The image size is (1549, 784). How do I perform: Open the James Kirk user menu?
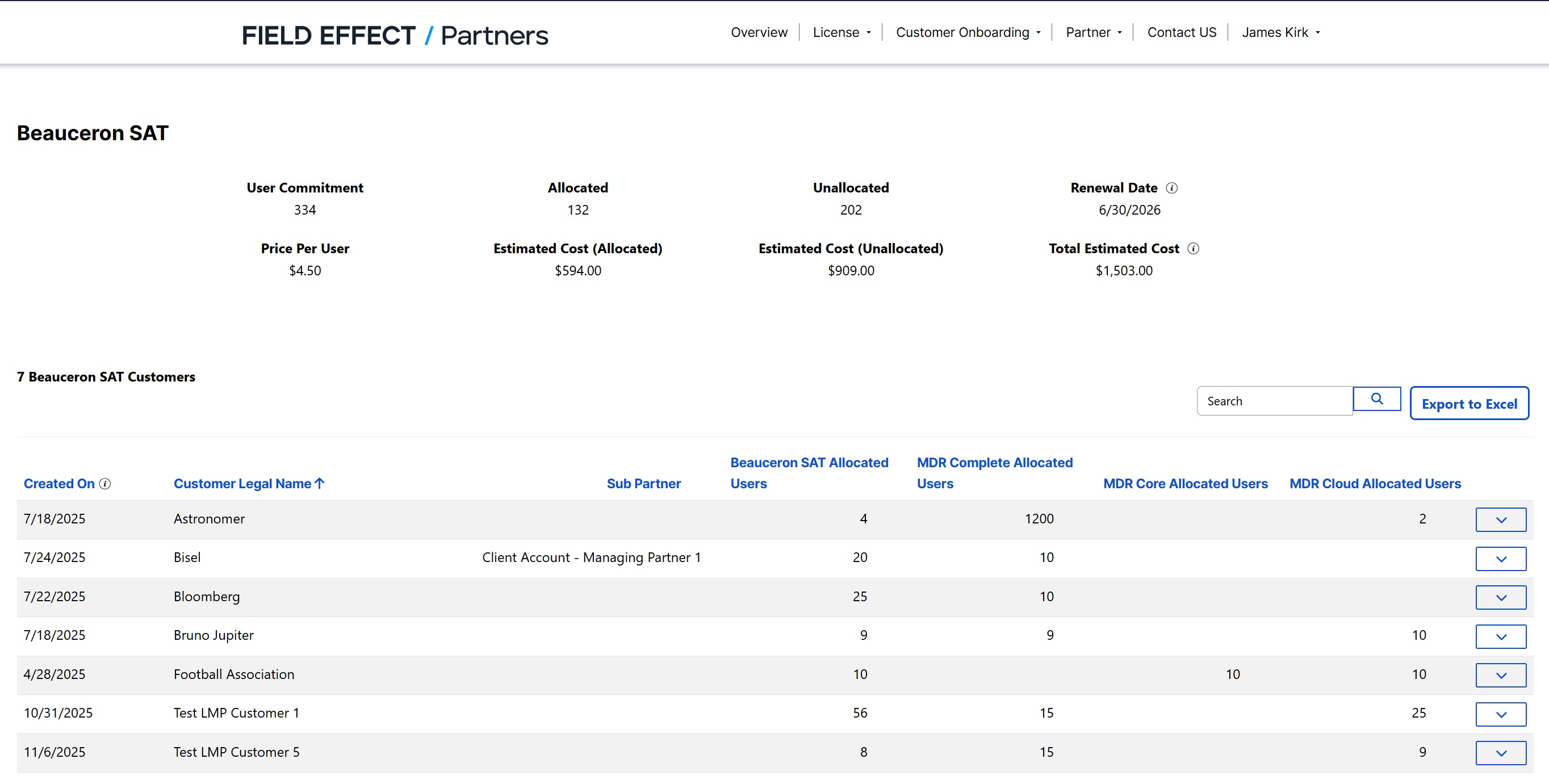[x=1281, y=32]
